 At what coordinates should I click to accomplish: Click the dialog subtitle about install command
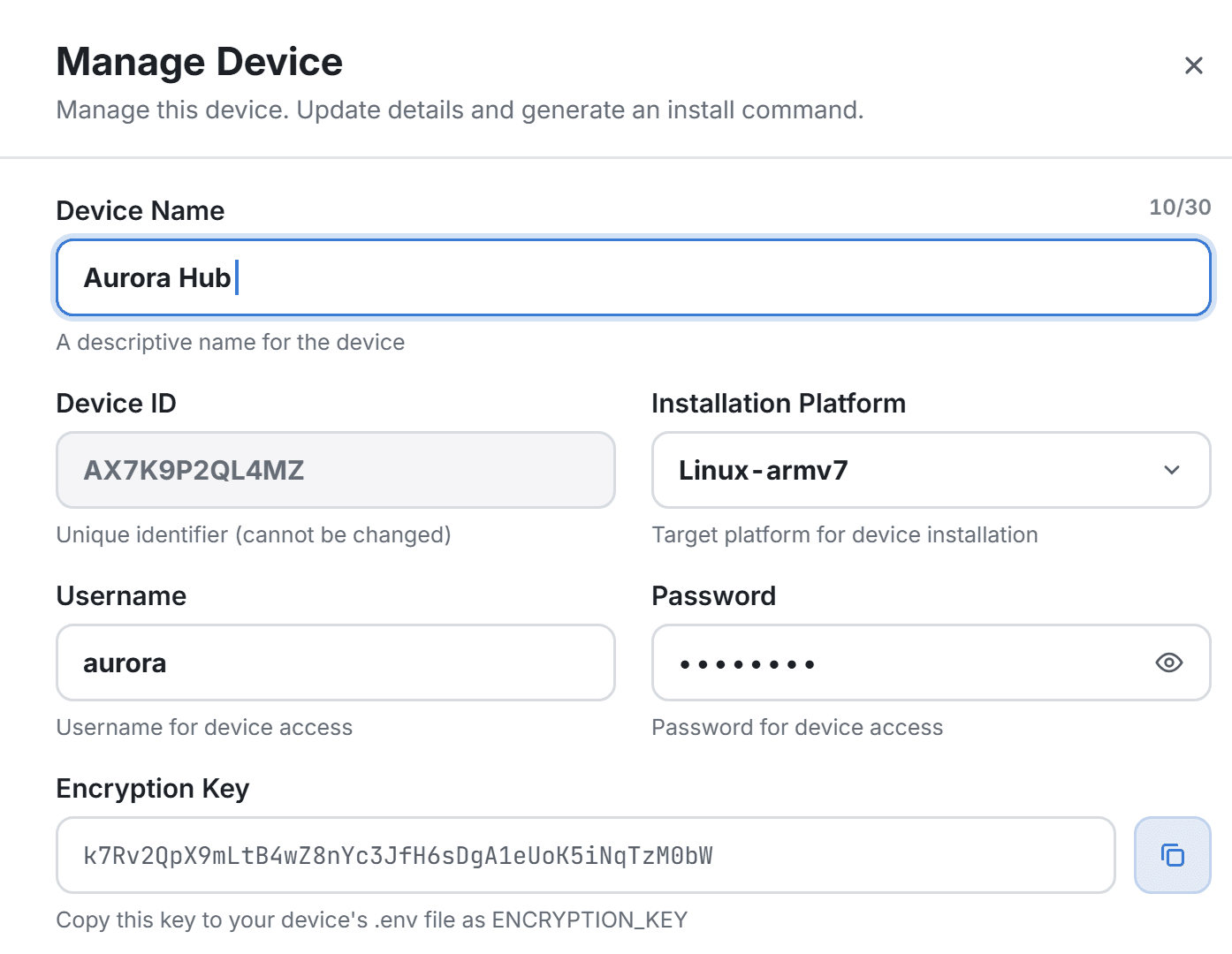(460, 110)
